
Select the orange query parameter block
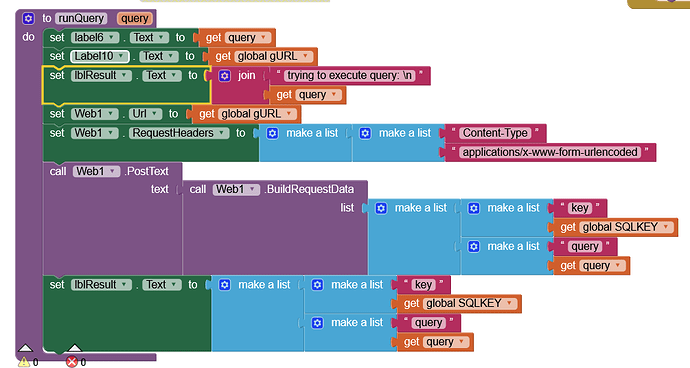(x=135, y=18)
